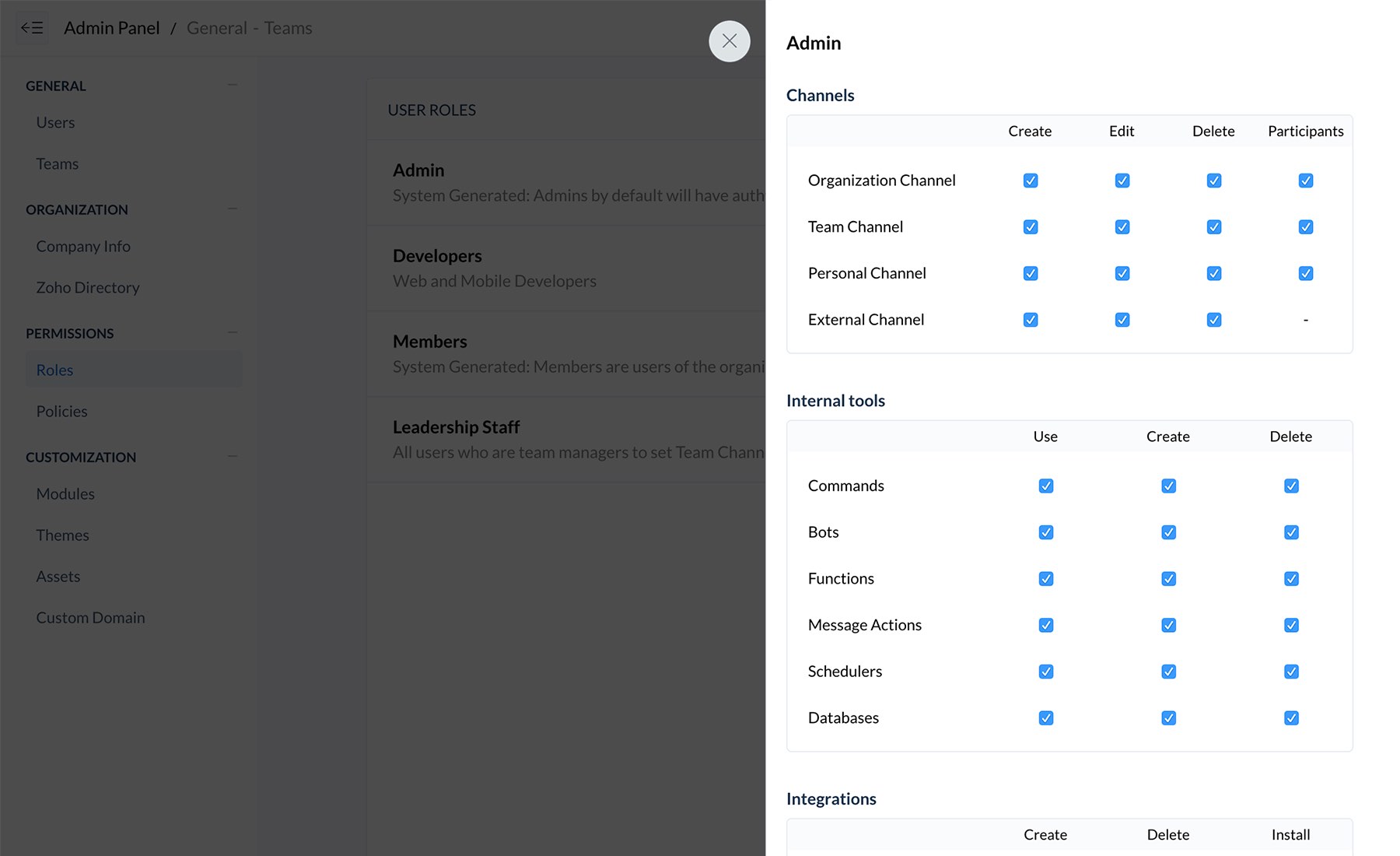Screen dimensions: 1400x856
Task: Toggle Organization Channel Edit checkbox
Action: tap(1122, 181)
